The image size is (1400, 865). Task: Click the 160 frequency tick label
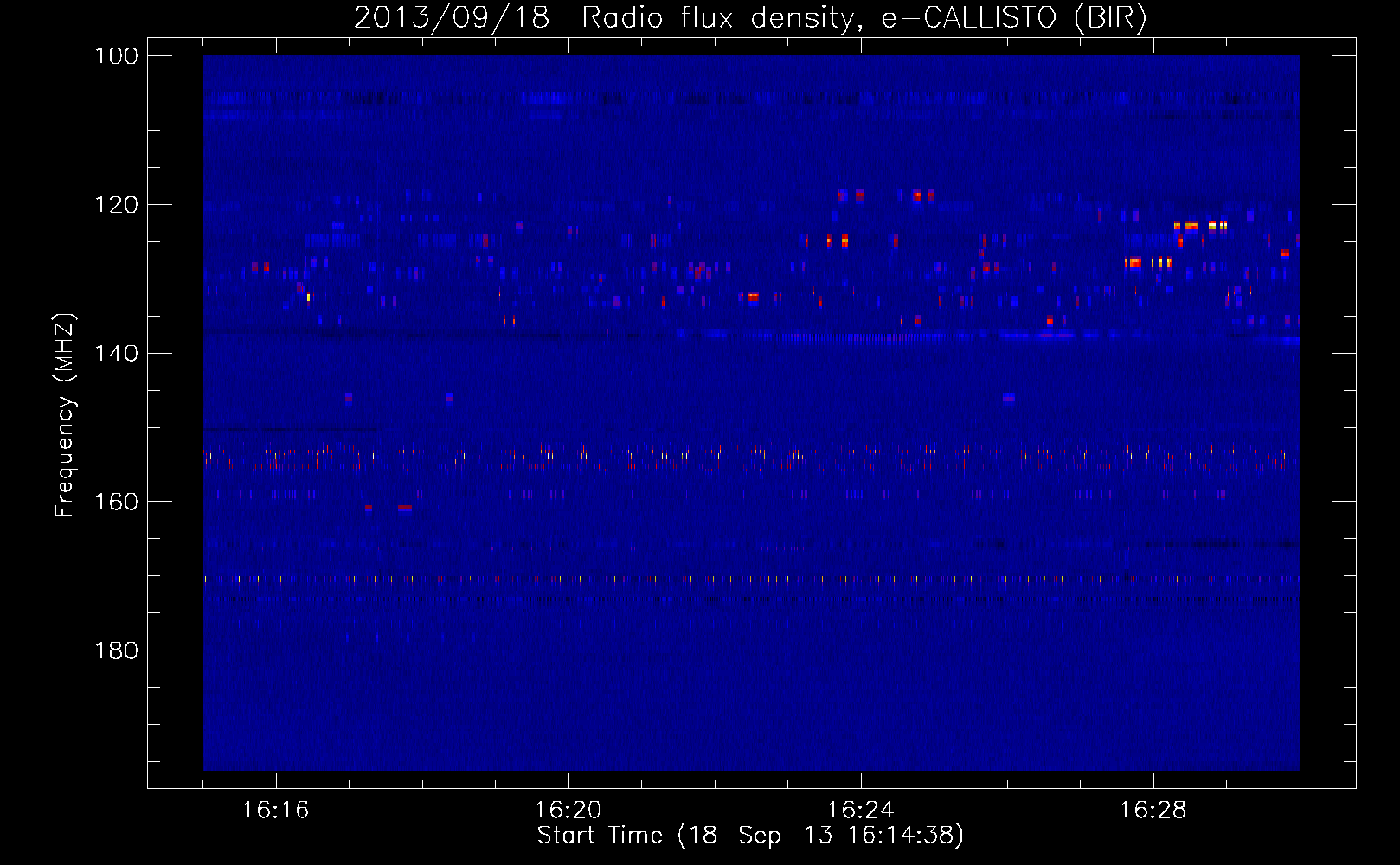[115, 502]
